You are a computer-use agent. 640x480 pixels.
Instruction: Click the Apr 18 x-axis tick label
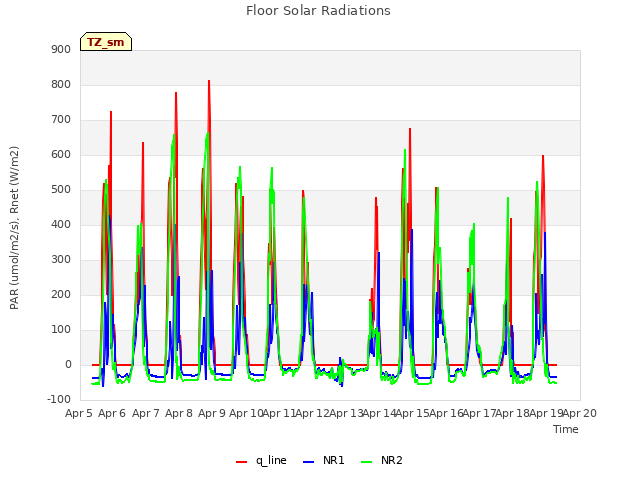513,413
